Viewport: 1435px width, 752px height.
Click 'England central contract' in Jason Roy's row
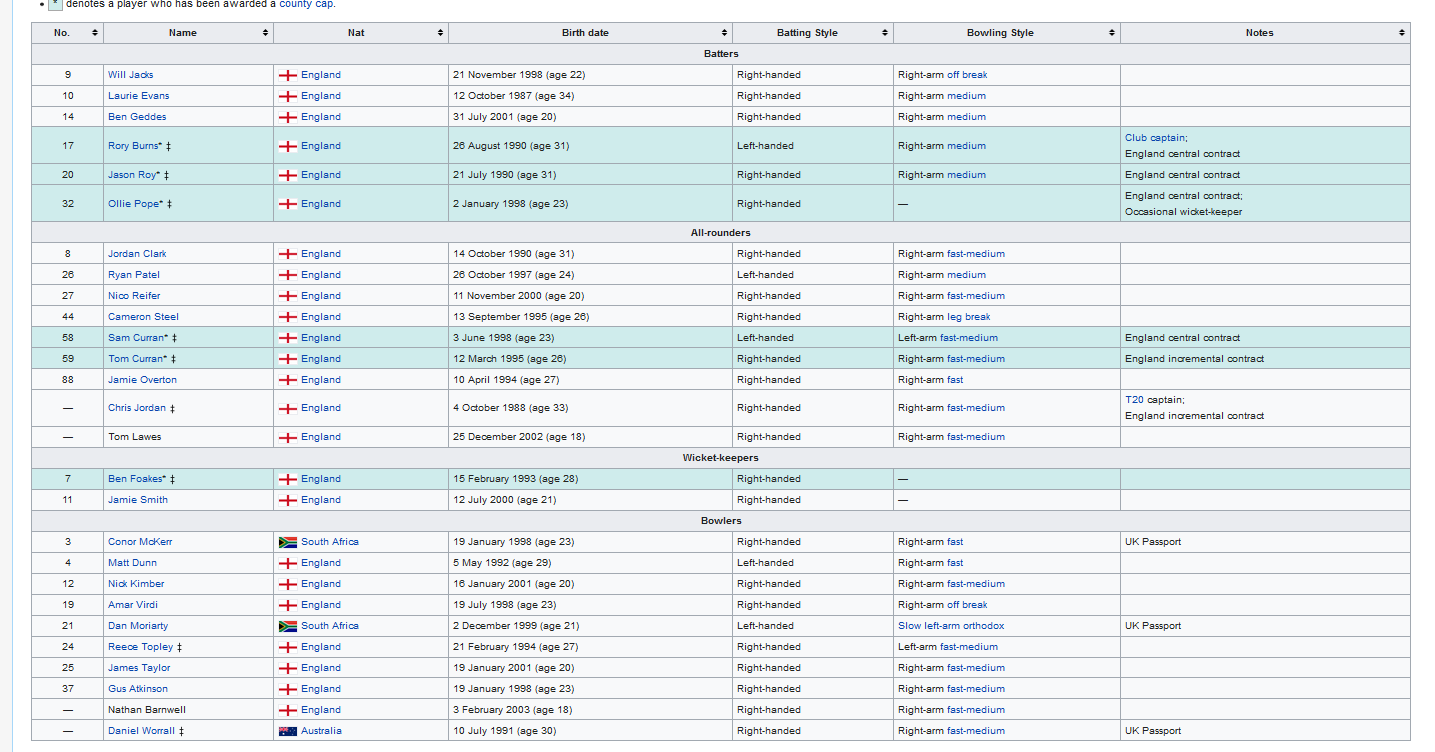coord(1182,175)
